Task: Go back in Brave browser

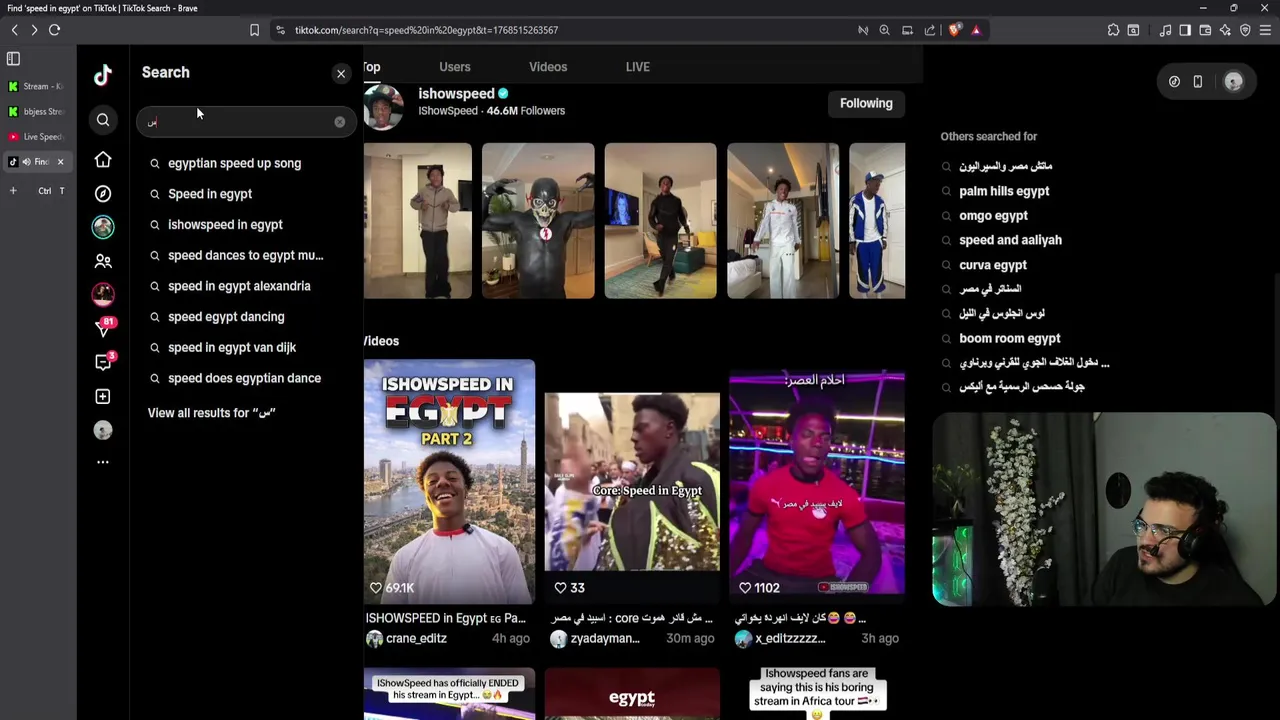Action: coord(14,30)
